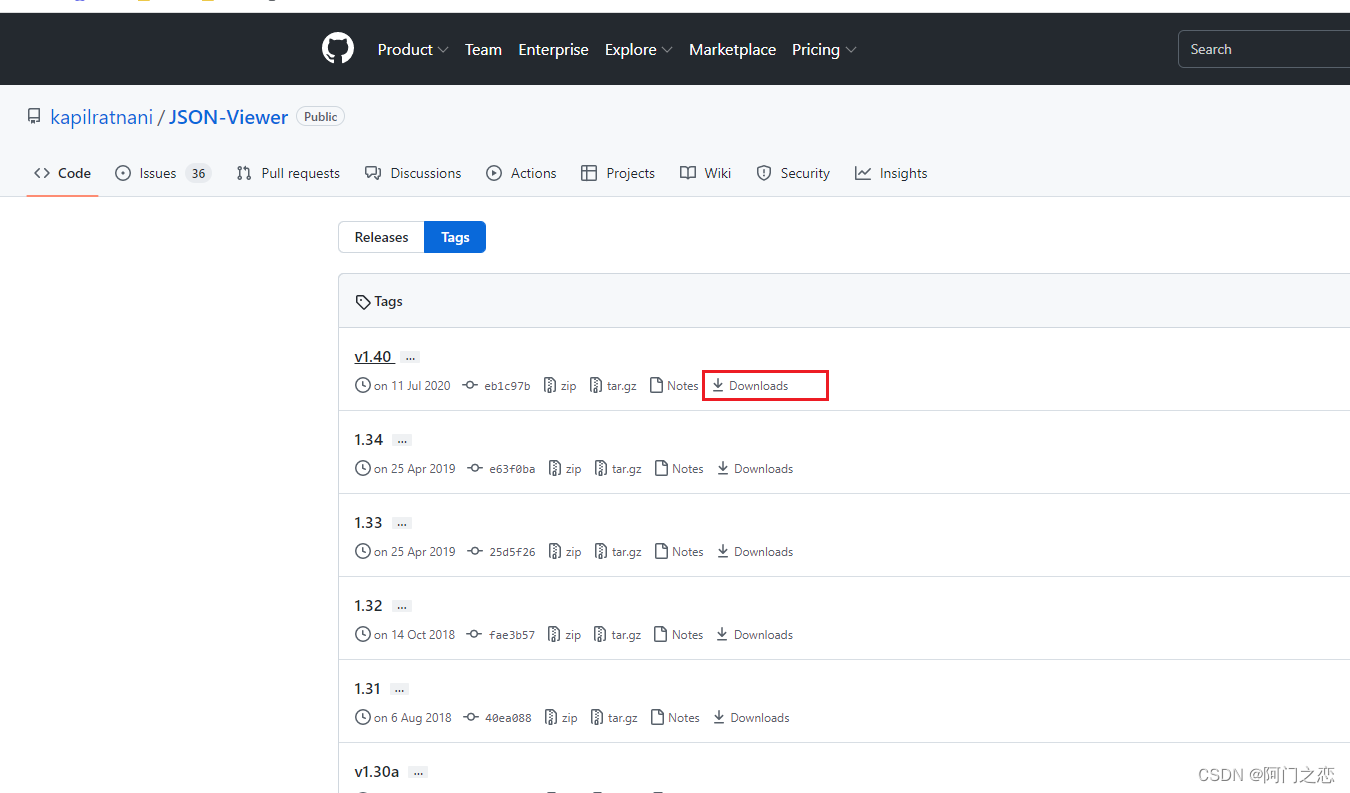Open the JSON-Viewer repository link
The image size is (1350, 793).
(x=228, y=117)
